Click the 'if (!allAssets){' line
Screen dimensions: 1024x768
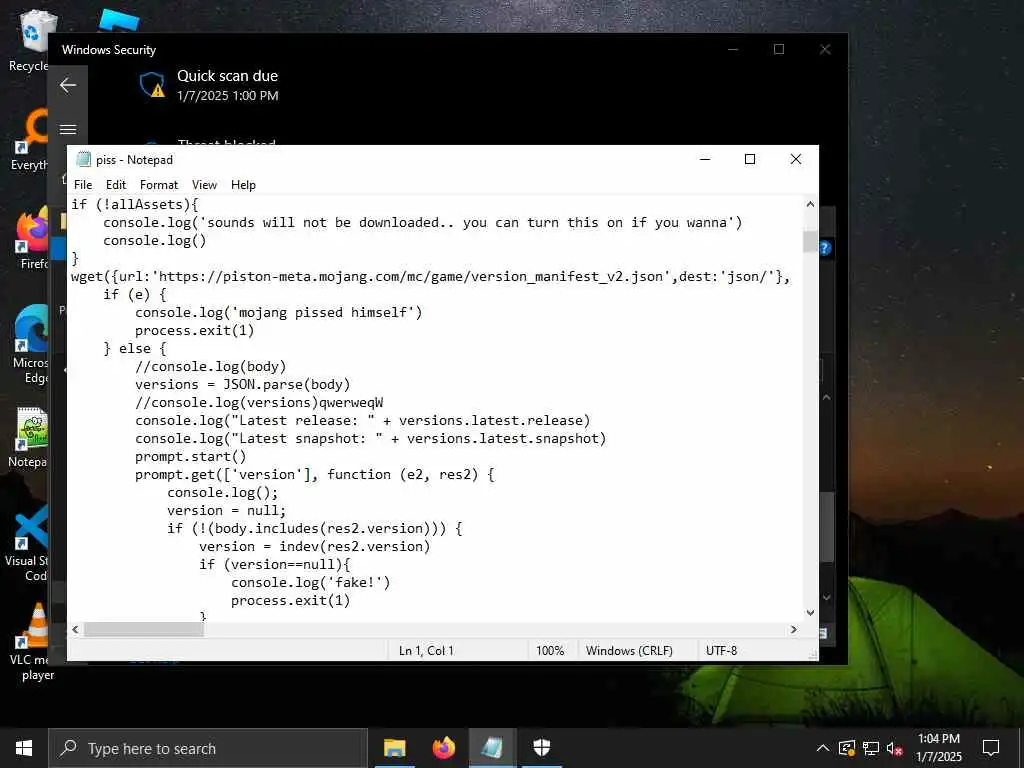tap(135, 204)
